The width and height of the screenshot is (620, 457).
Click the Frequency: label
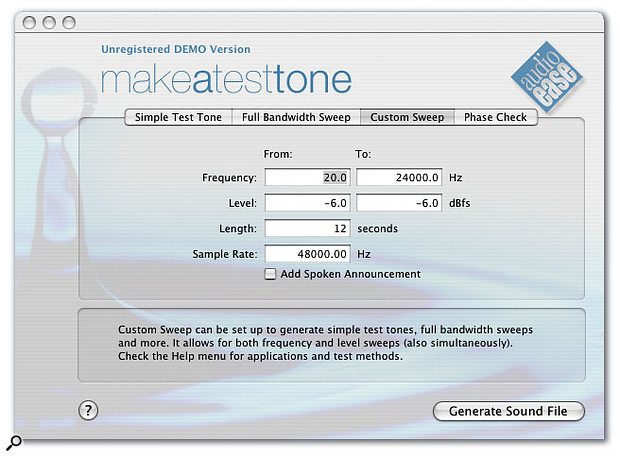click(229, 178)
